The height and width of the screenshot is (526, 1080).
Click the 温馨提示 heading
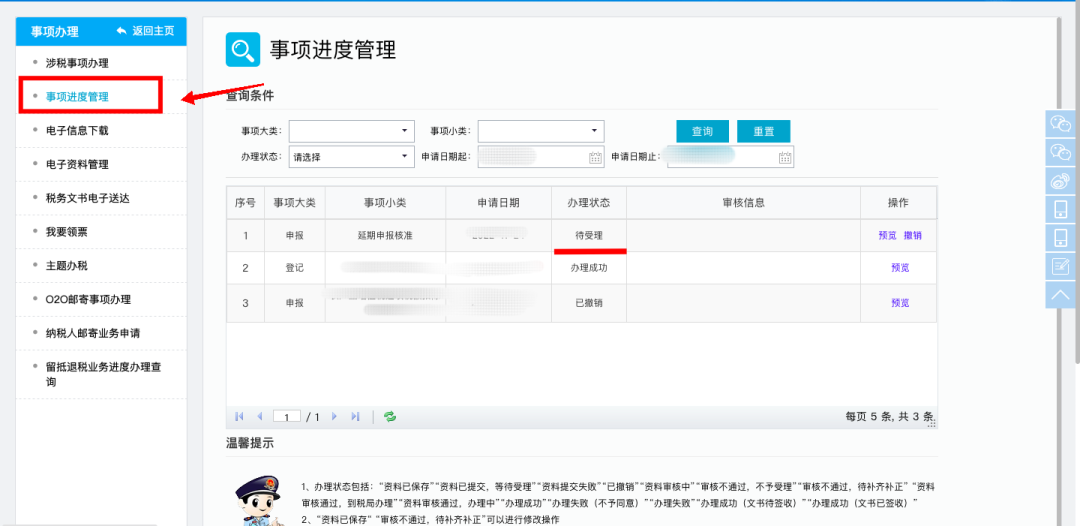pyautogui.click(x=250, y=443)
